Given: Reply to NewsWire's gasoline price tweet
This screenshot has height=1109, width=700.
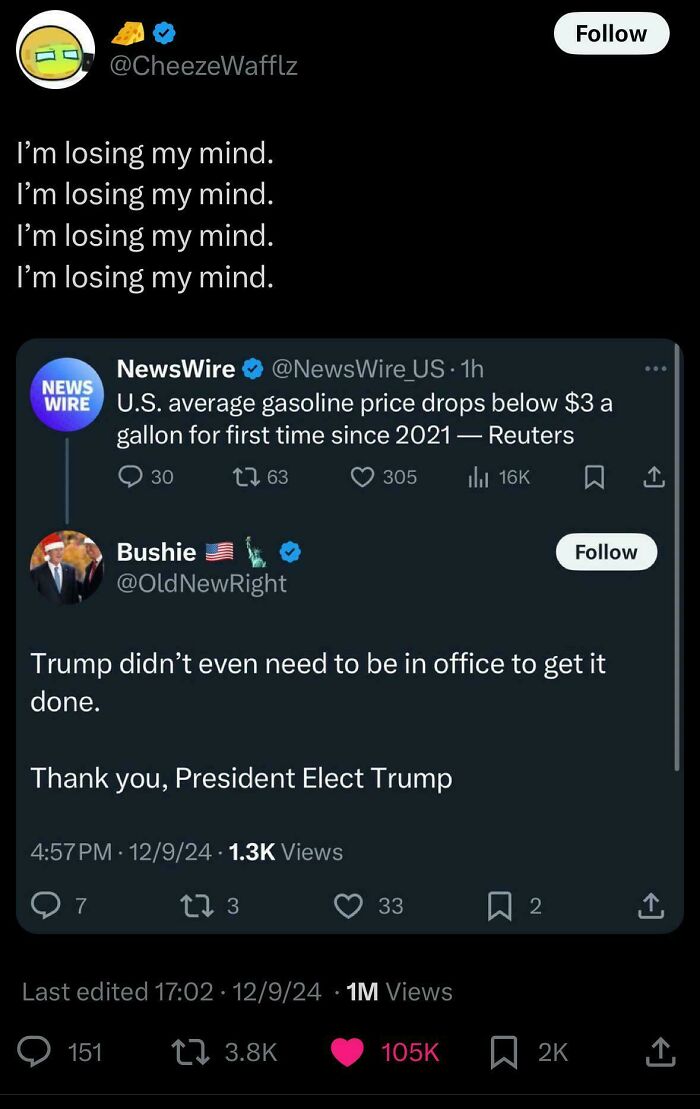Looking at the screenshot, I should point(131,477).
